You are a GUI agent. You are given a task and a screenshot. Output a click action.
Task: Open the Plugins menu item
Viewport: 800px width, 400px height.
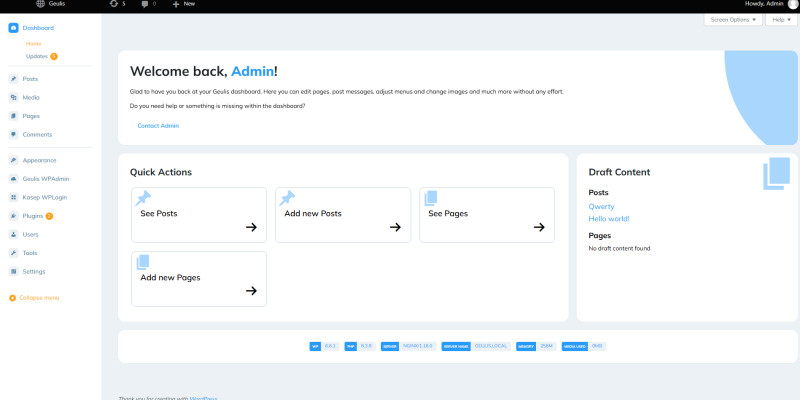[33, 215]
